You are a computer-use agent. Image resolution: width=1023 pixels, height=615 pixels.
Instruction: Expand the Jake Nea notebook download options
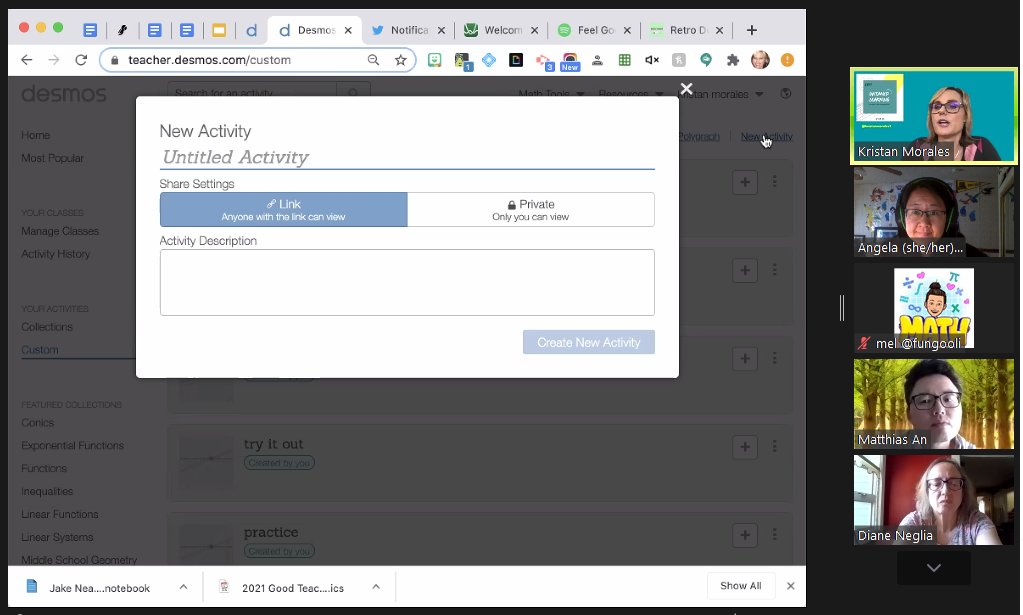click(183, 587)
